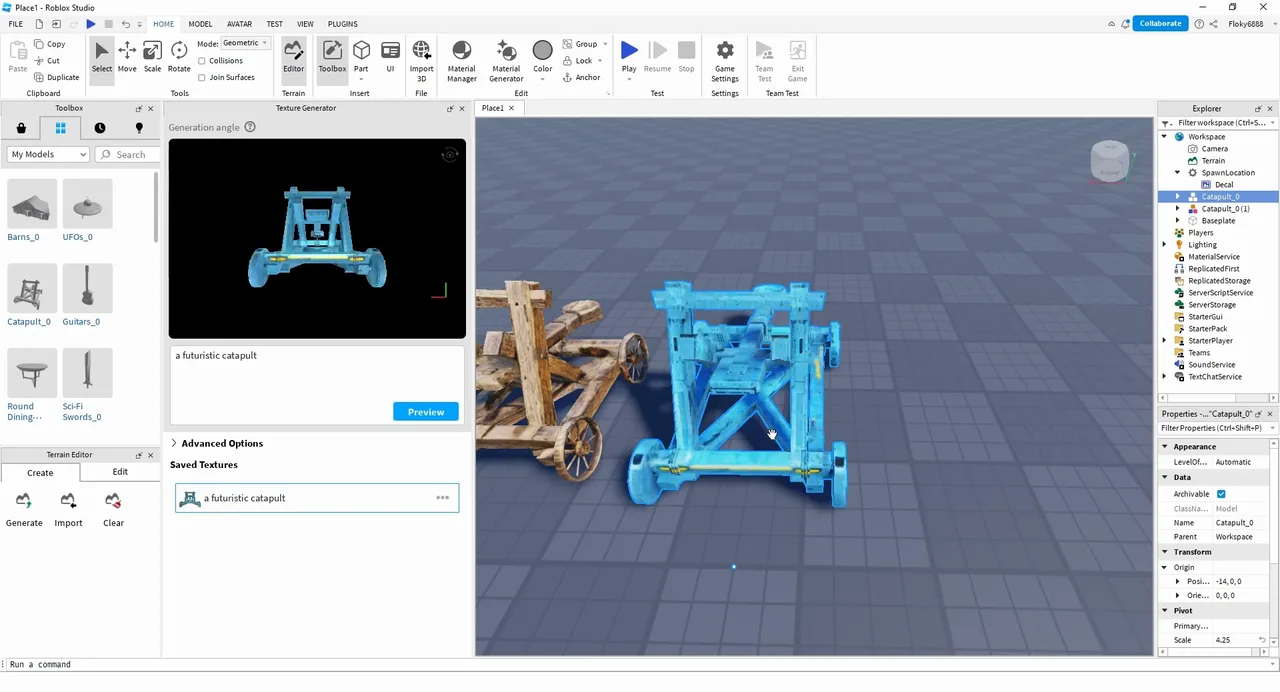
Task: Collapse the Transform properties section
Action: 1165,552
